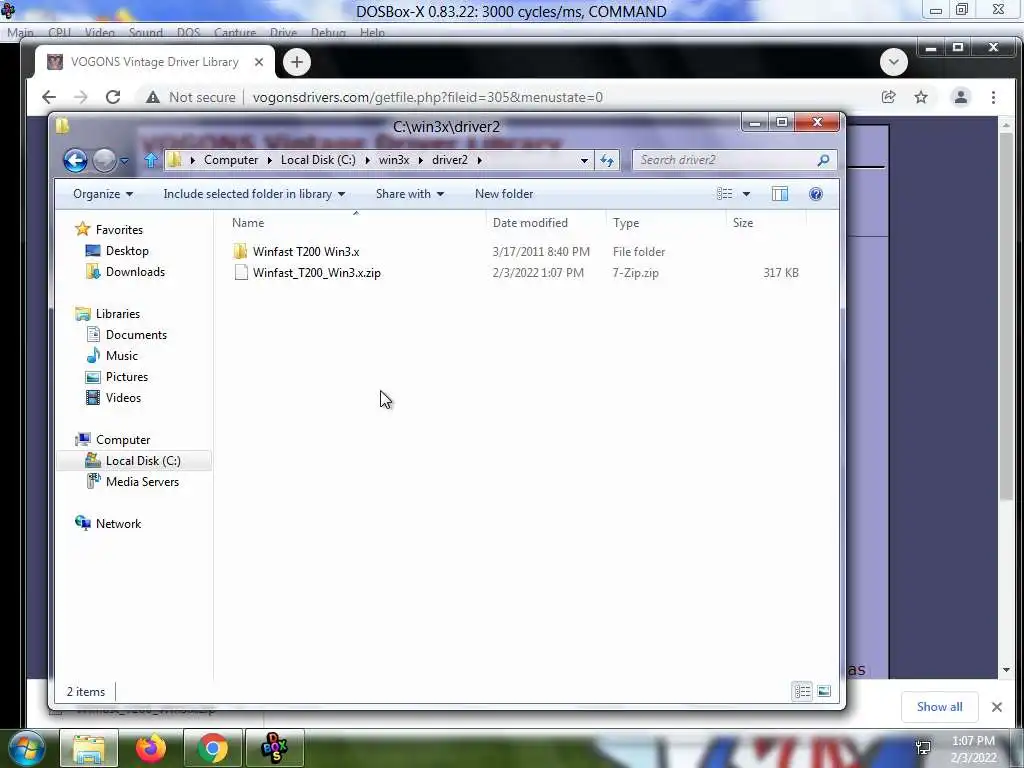Image resolution: width=1024 pixels, height=768 pixels.
Task: Open the Share with menu
Action: 409,194
